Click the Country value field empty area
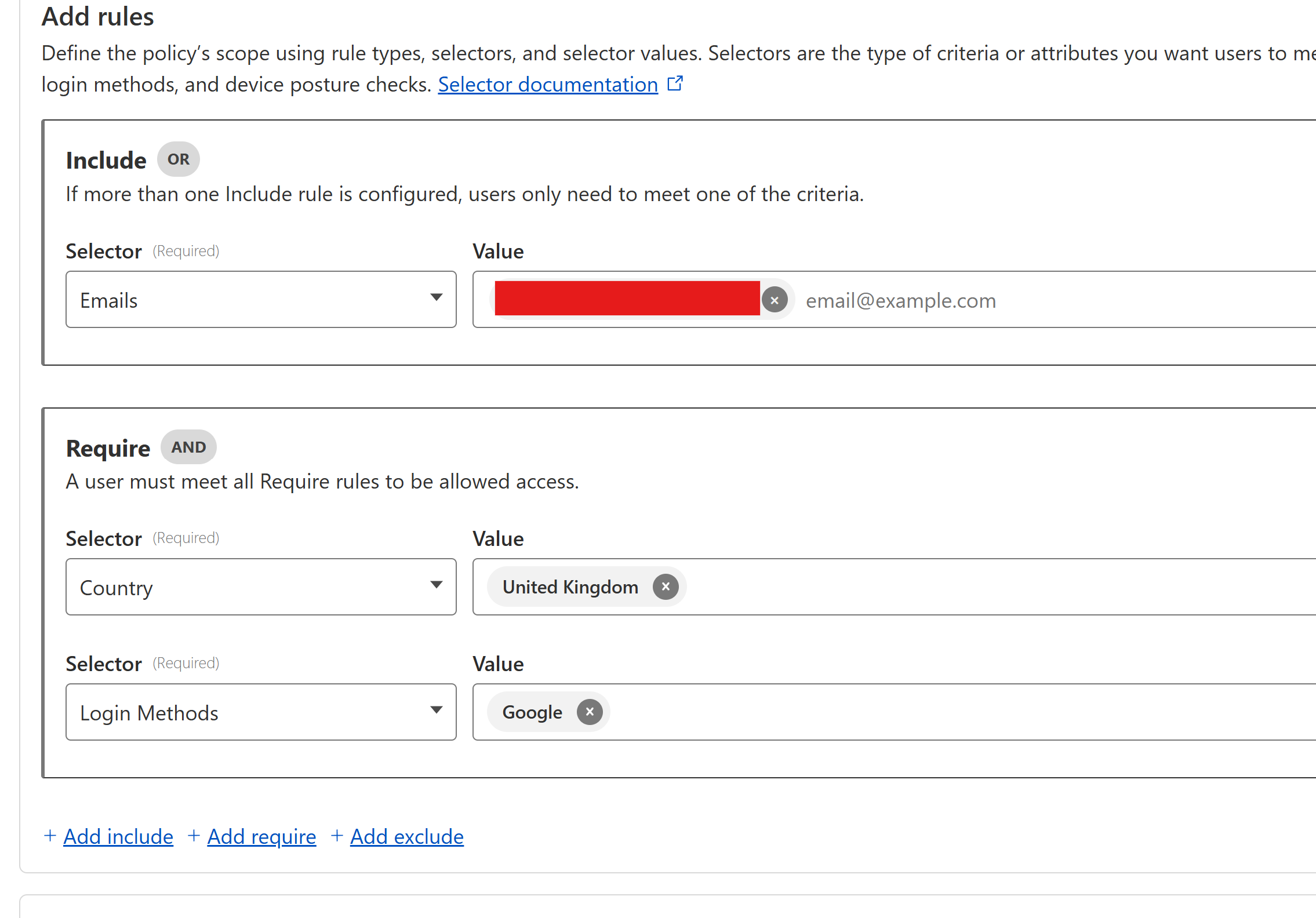The width and height of the screenshot is (1316, 918). click(986, 586)
